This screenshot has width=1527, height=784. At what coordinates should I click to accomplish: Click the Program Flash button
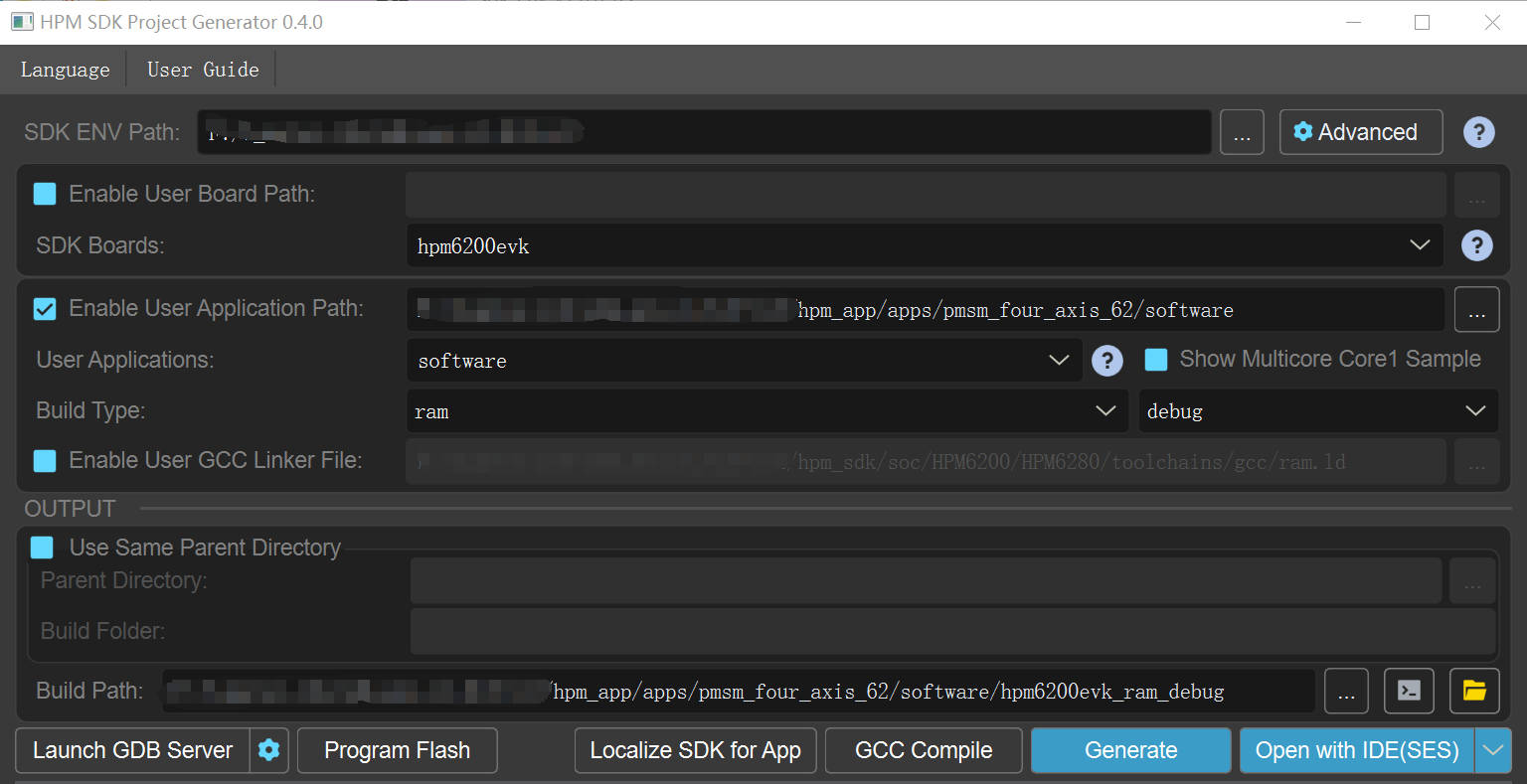point(397,750)
